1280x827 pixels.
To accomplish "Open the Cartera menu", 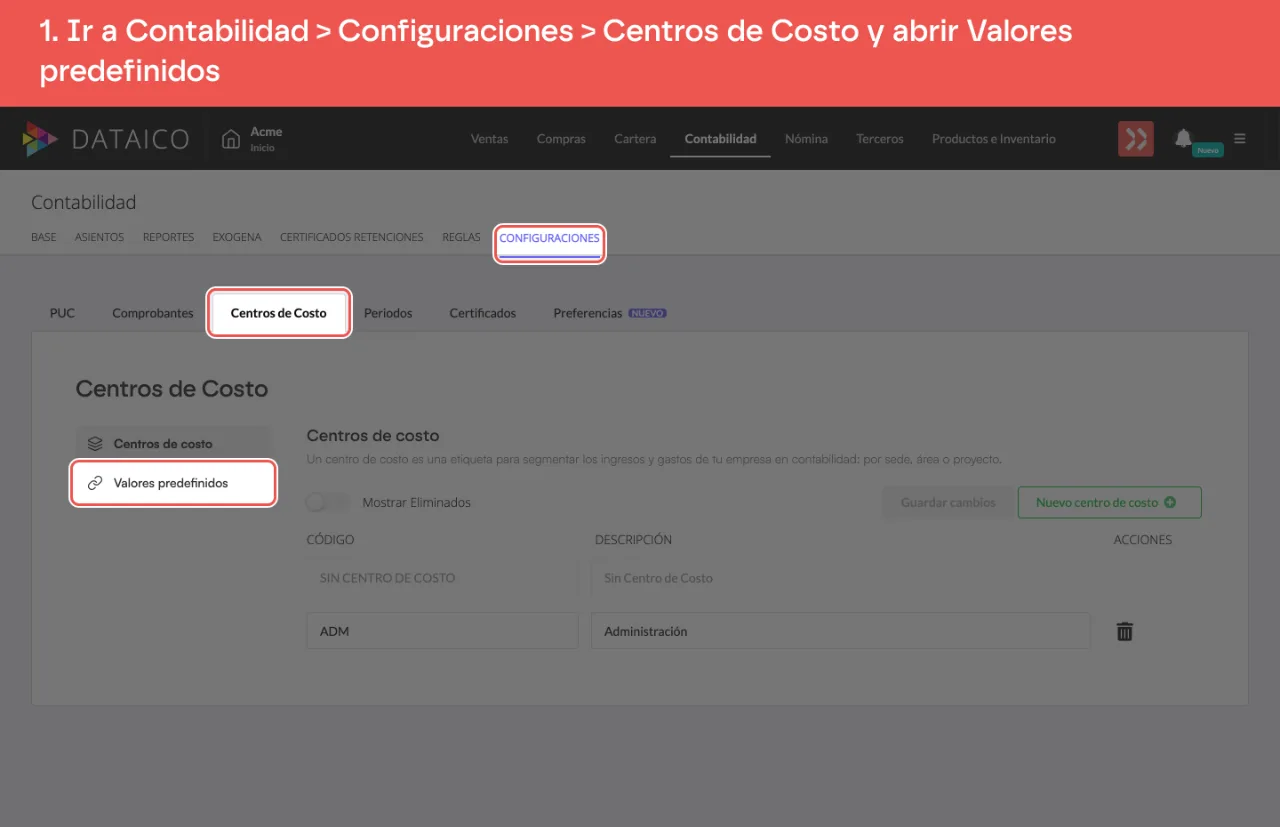I will 635,139.
